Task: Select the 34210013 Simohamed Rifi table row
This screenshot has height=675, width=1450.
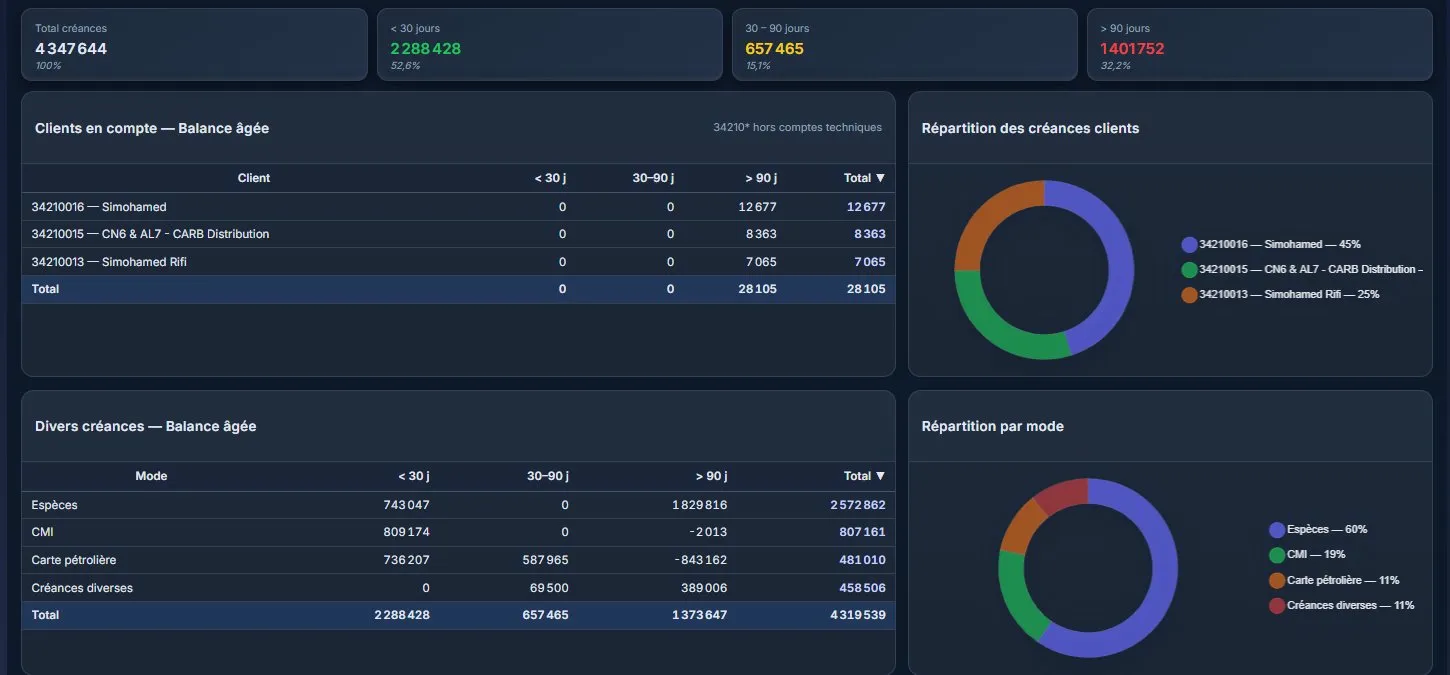Action: coord(458,262)
